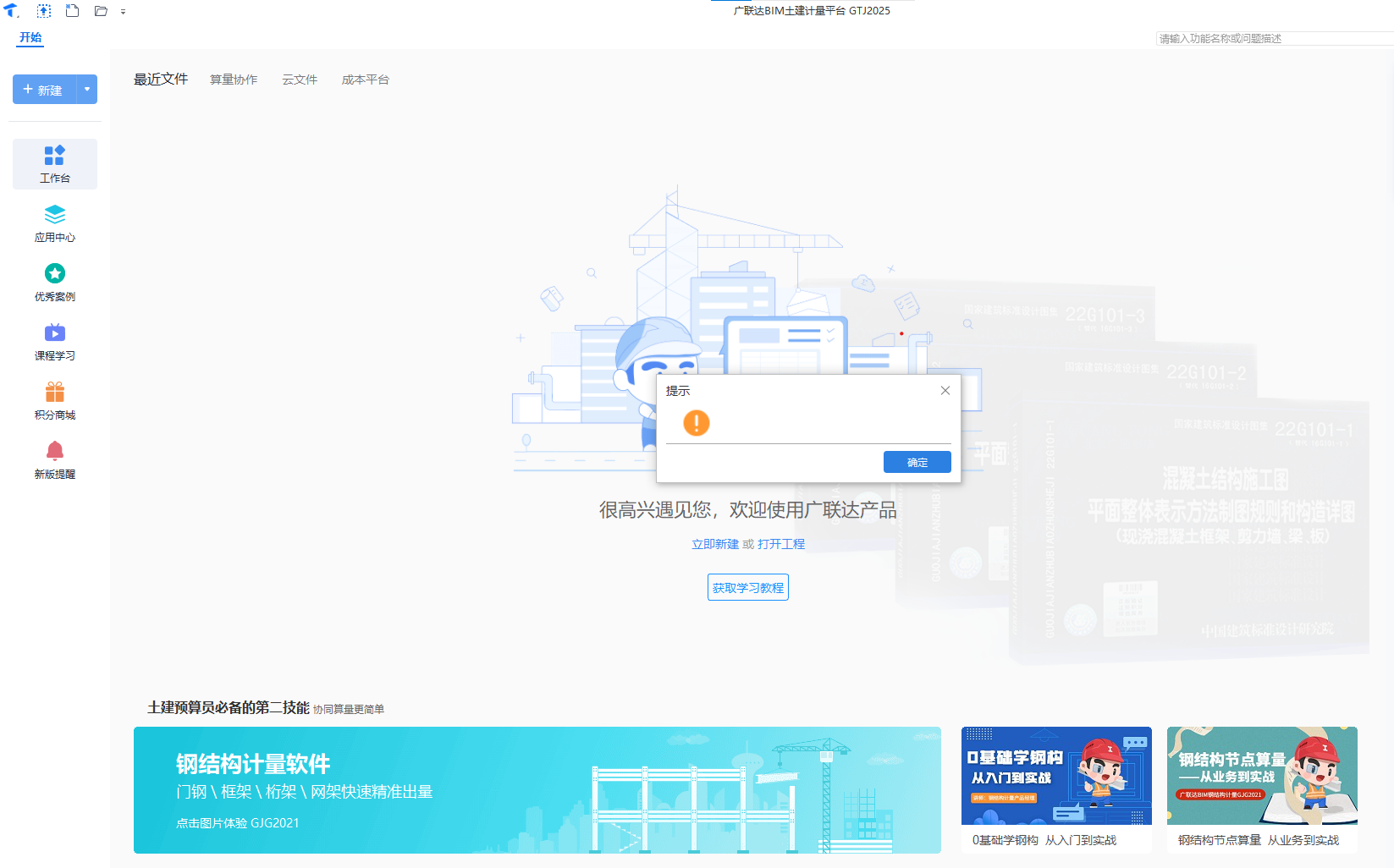Click the 获取学习教程 button
Image resolution: width=1394 pixels, height=868 pixels.
pyautogui.click(x=748, y=587)
